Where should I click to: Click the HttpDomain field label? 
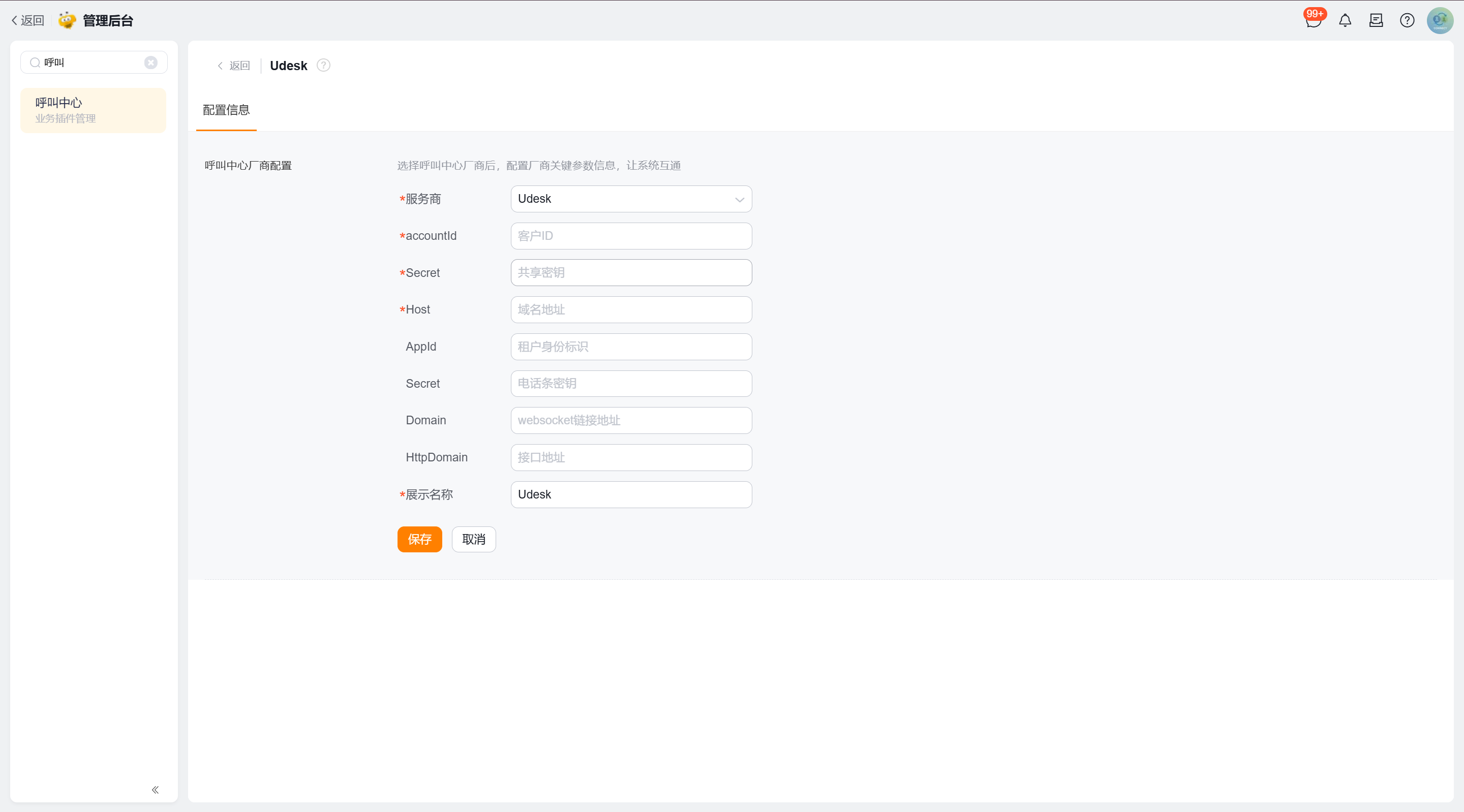coord(437,457)
